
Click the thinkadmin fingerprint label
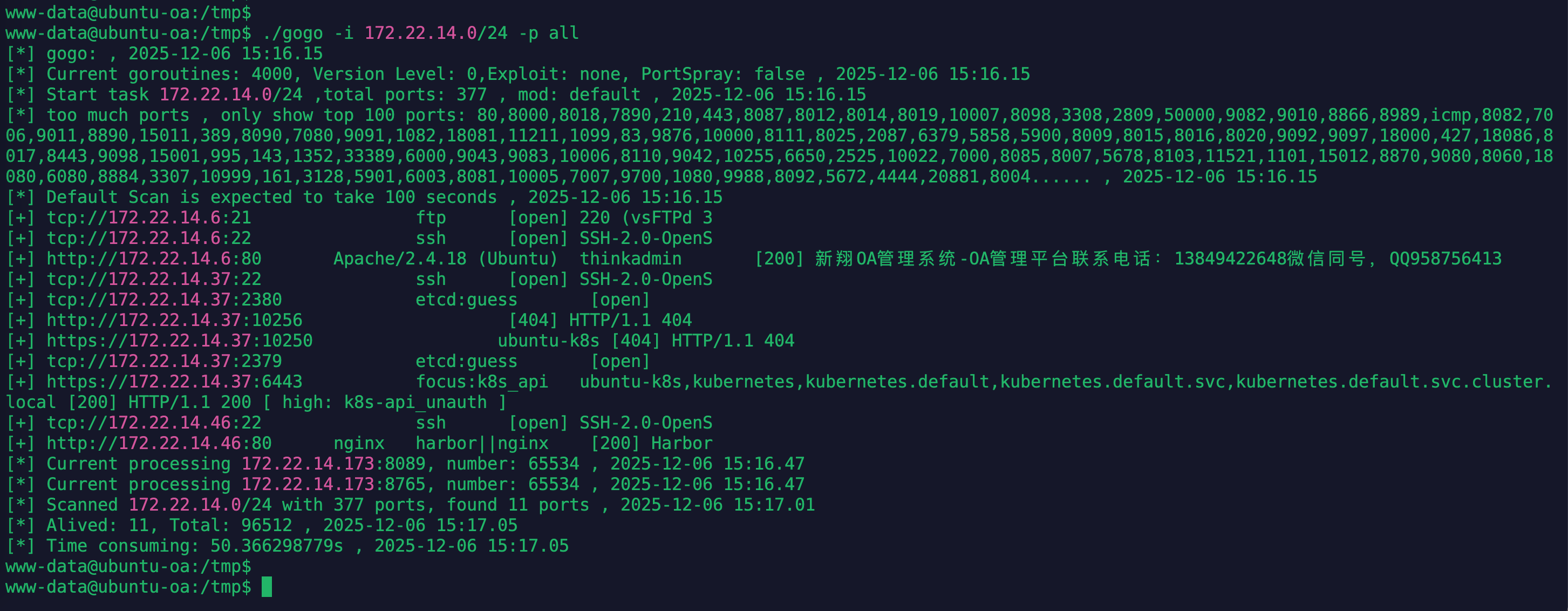(x=630, y=259)
